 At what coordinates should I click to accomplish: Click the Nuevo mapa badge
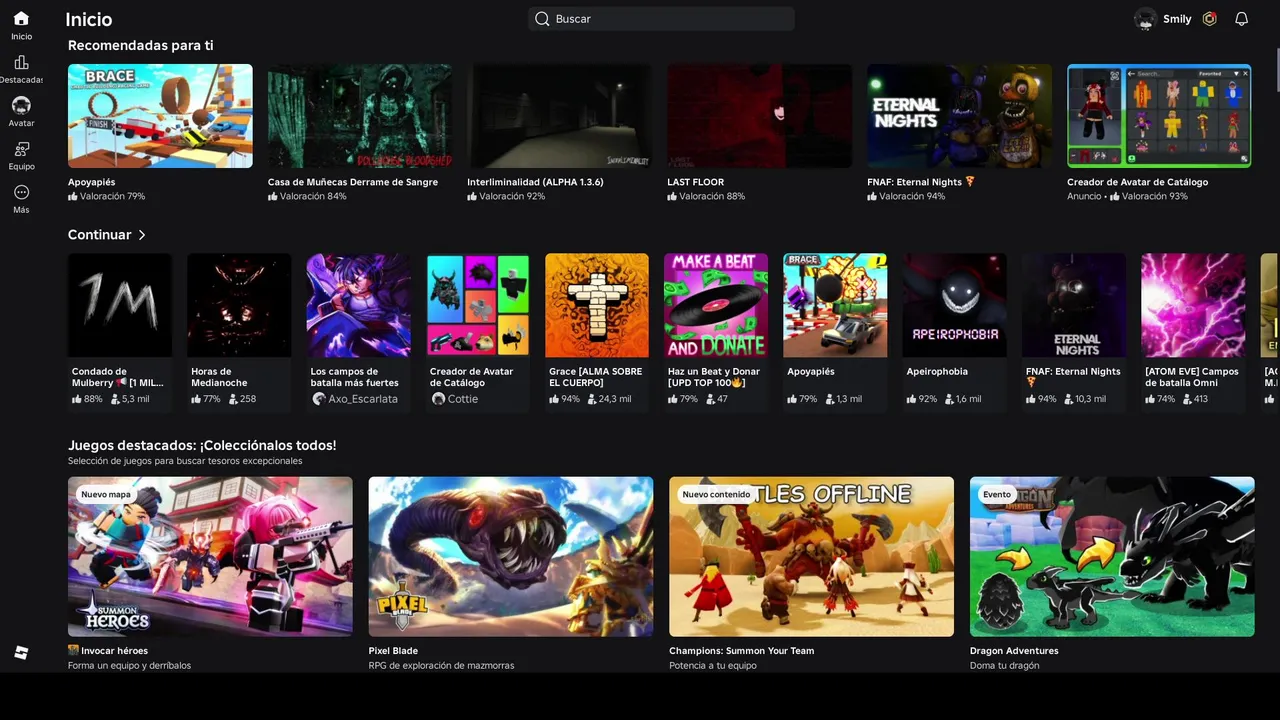(x=106, y=494)
